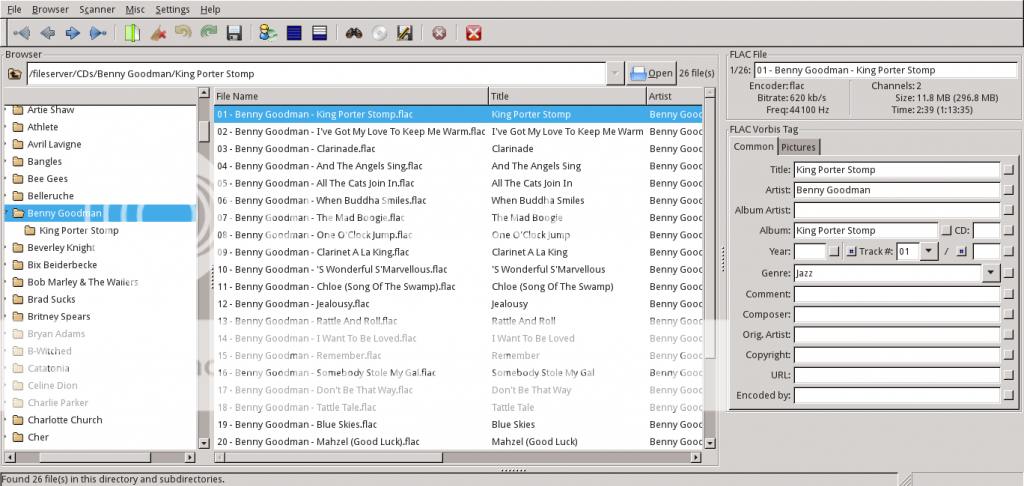Apply Title to all files button

tap(1010, 170)
